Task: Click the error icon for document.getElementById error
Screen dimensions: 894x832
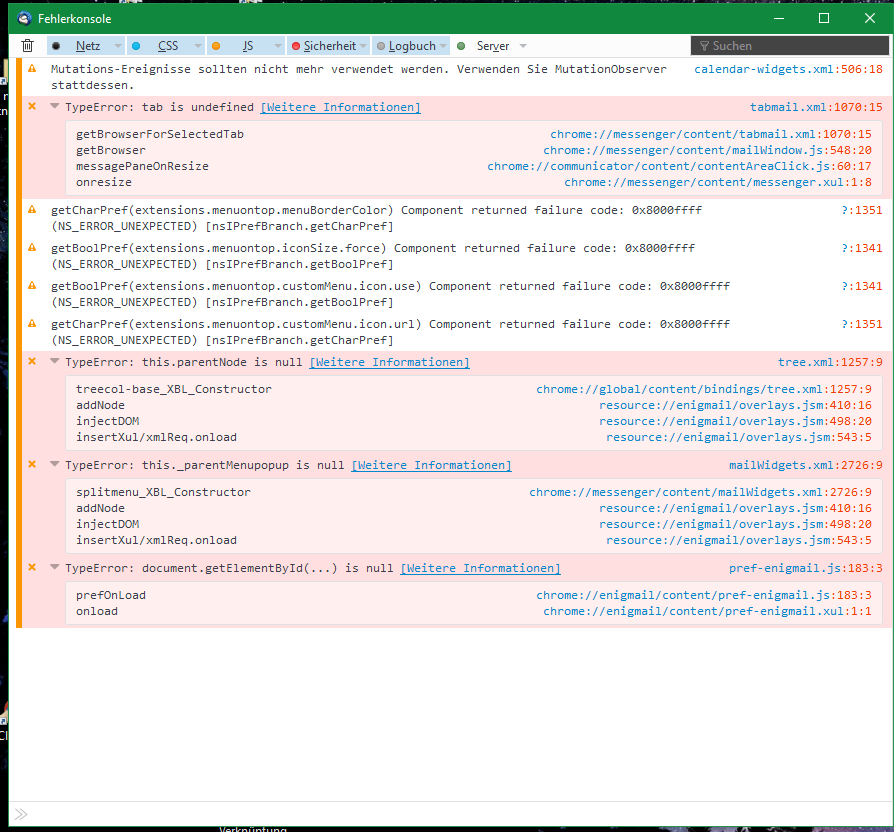Action: click(x=31, y=568)
